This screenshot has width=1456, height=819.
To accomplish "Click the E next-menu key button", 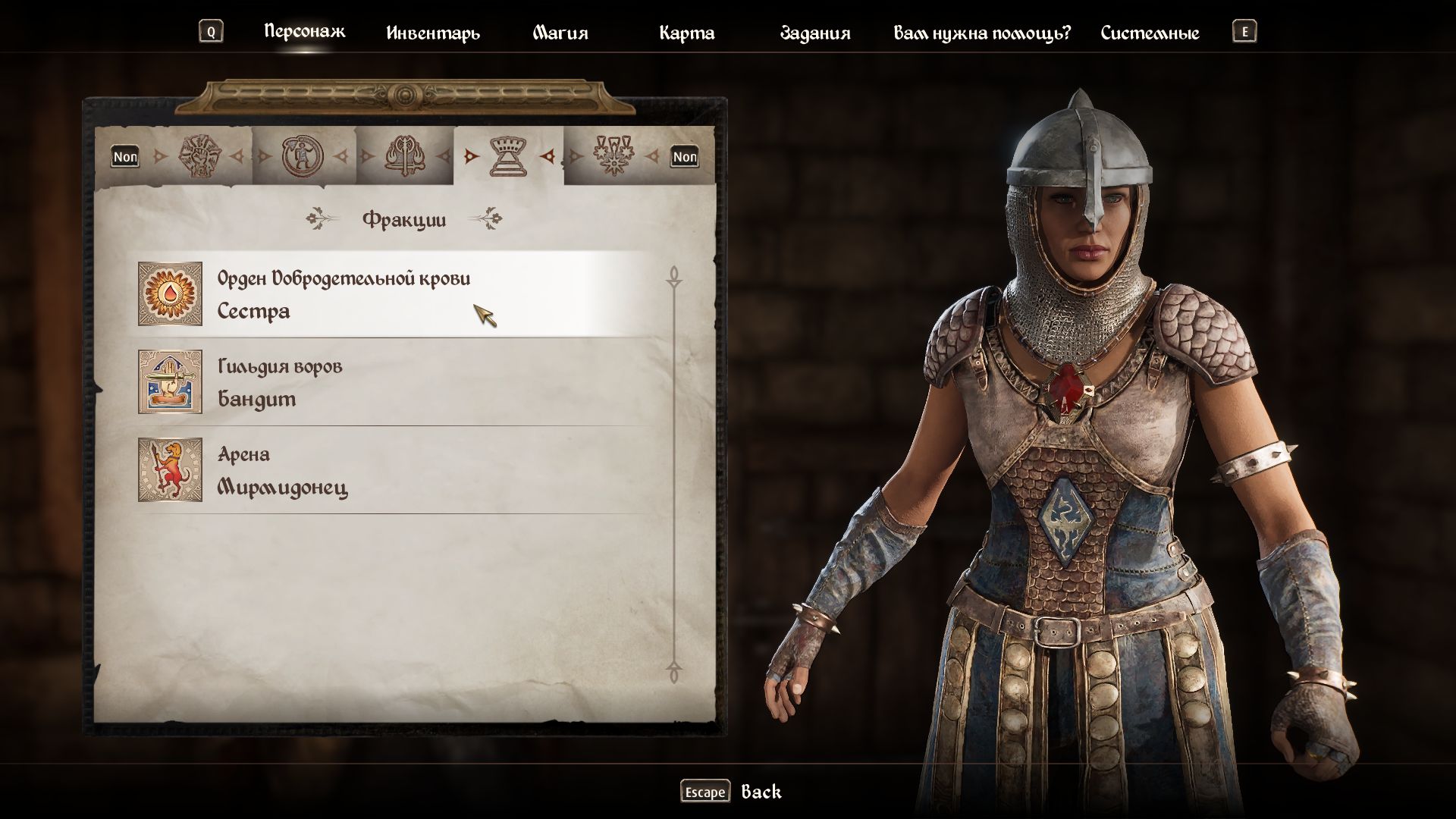I will point(1244,31).
